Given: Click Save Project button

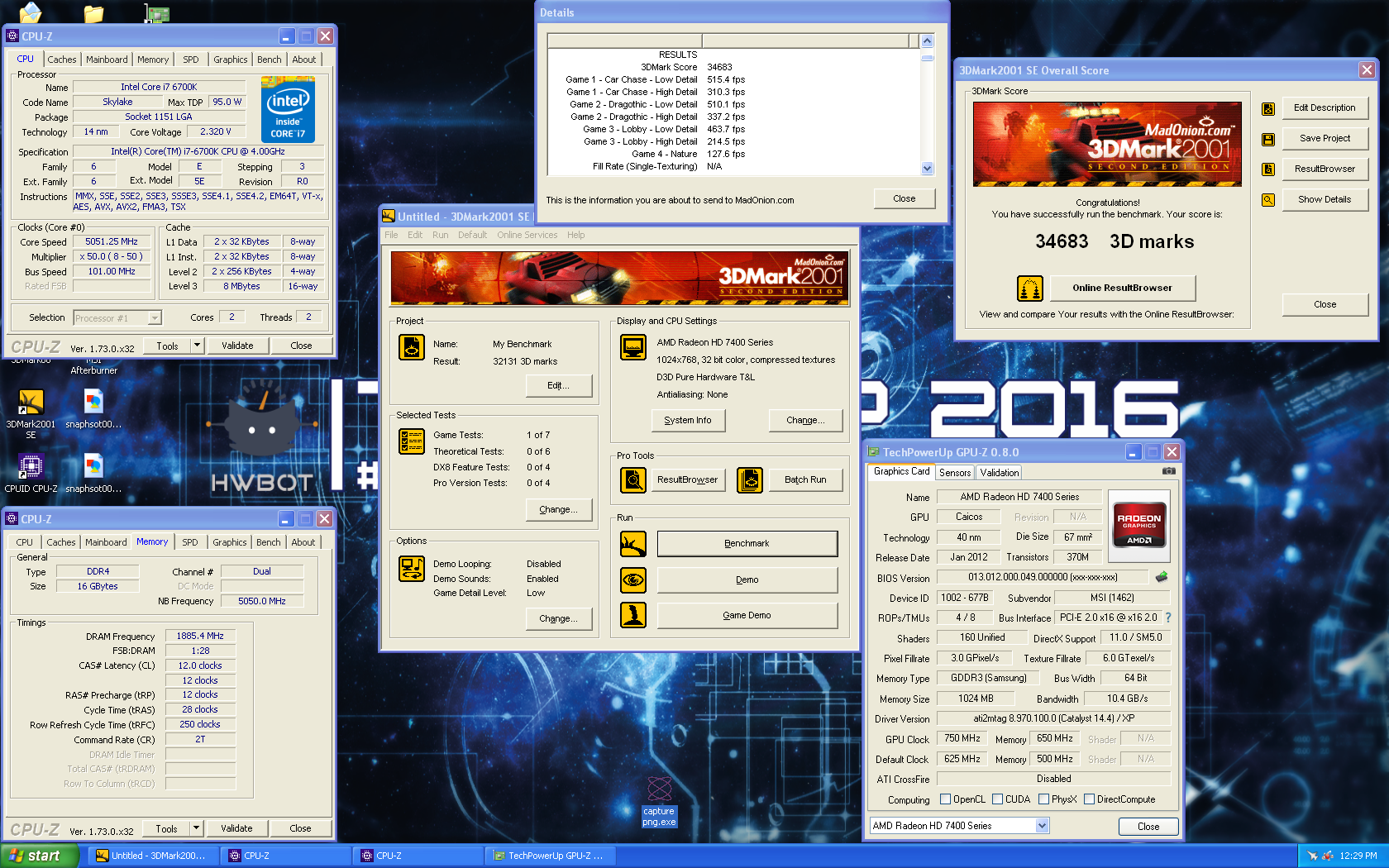Looking at the screenshot, I should tap(1325, 138).
